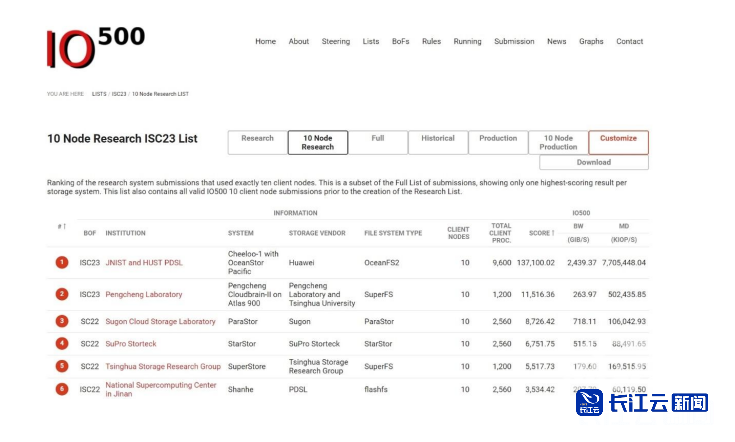The height and width of the screenshot is (442, 735).
Task: Open JNIST and HUST PDSL link
Action: (x=144, y=262)
